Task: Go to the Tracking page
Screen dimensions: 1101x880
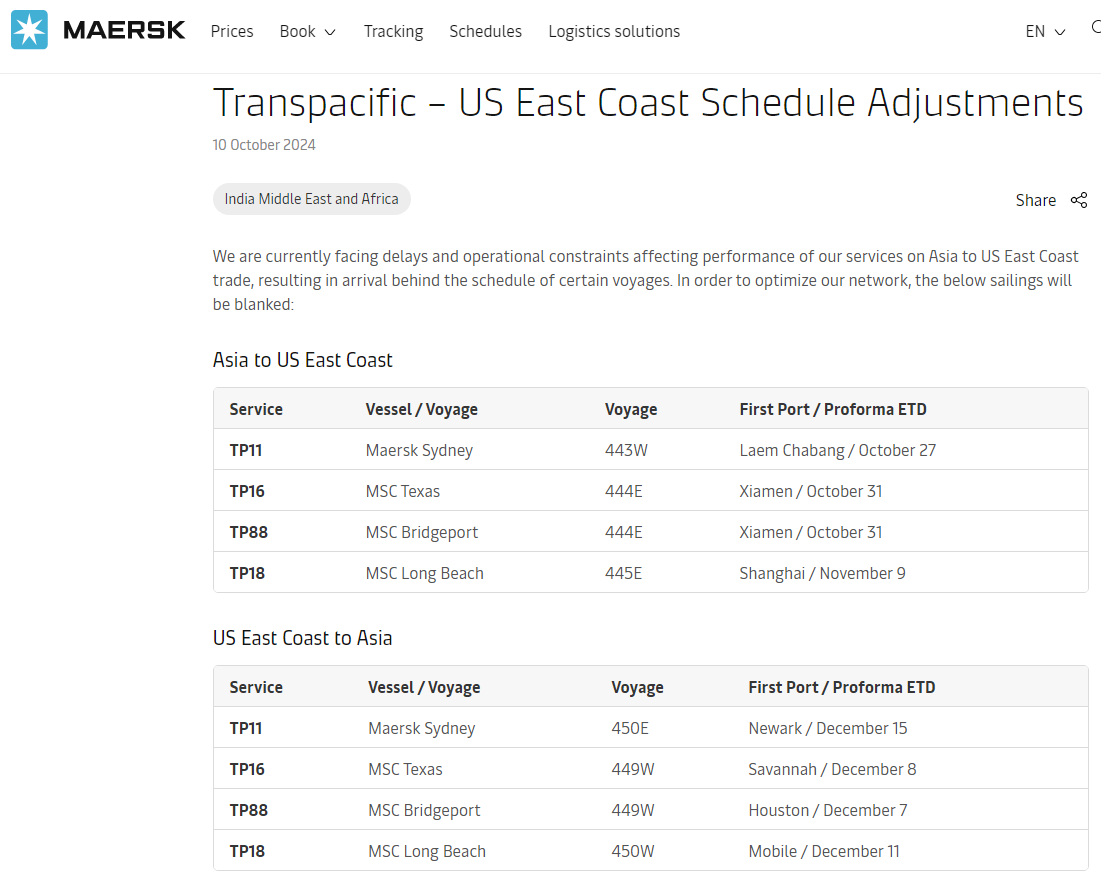Action: [393, 32]
